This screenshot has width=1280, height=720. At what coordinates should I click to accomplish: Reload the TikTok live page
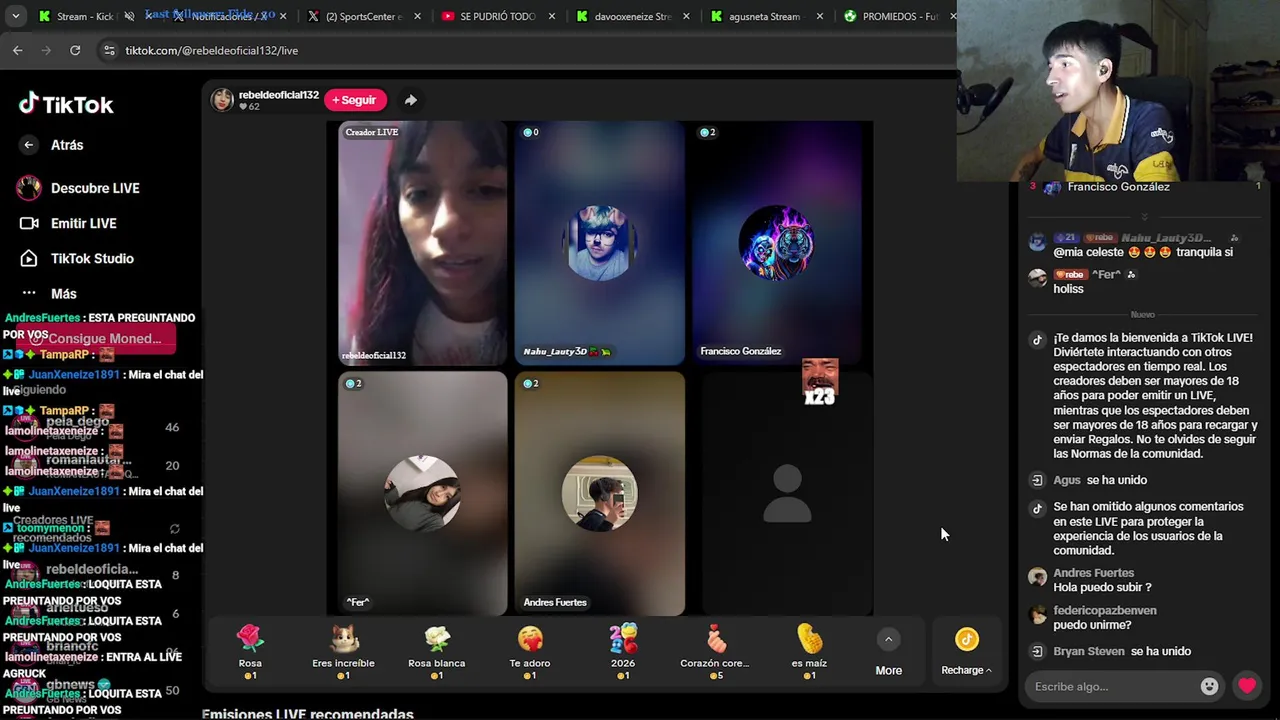coord(75,50)
